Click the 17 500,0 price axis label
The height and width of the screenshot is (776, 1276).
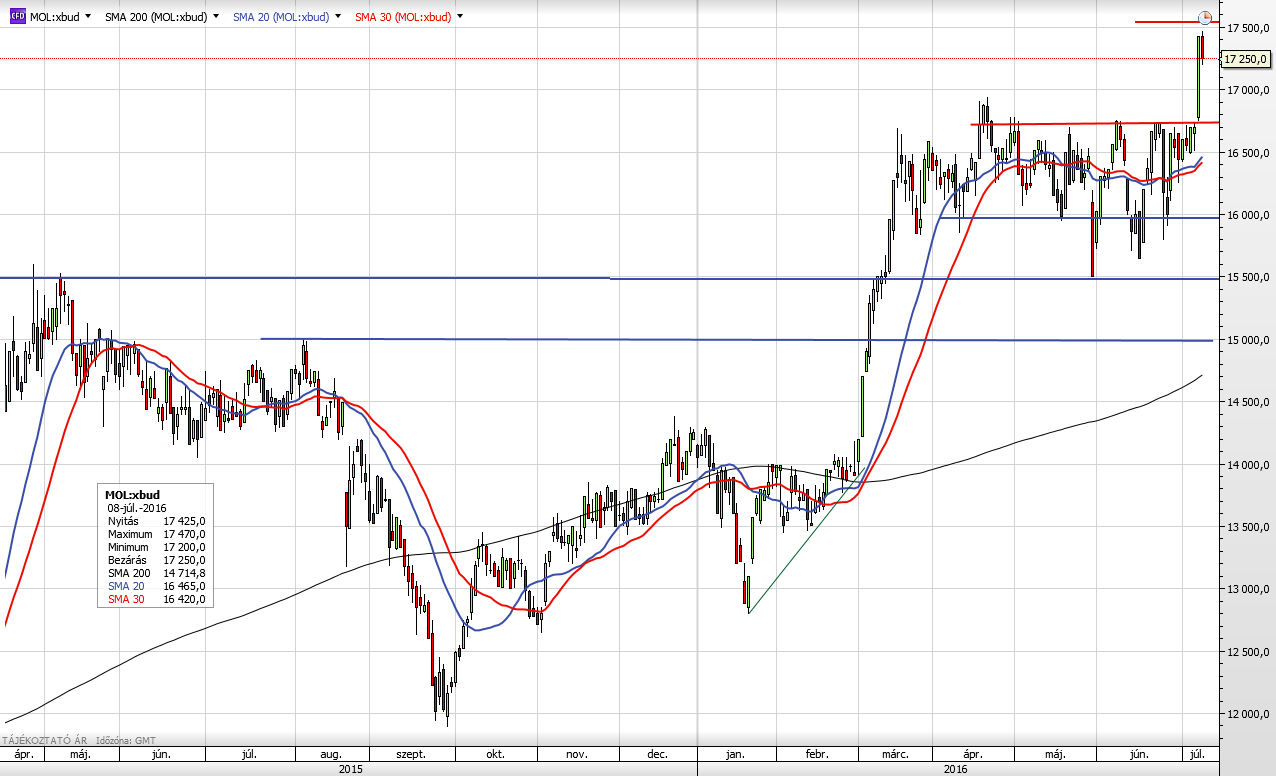(x=1247, y=27)
